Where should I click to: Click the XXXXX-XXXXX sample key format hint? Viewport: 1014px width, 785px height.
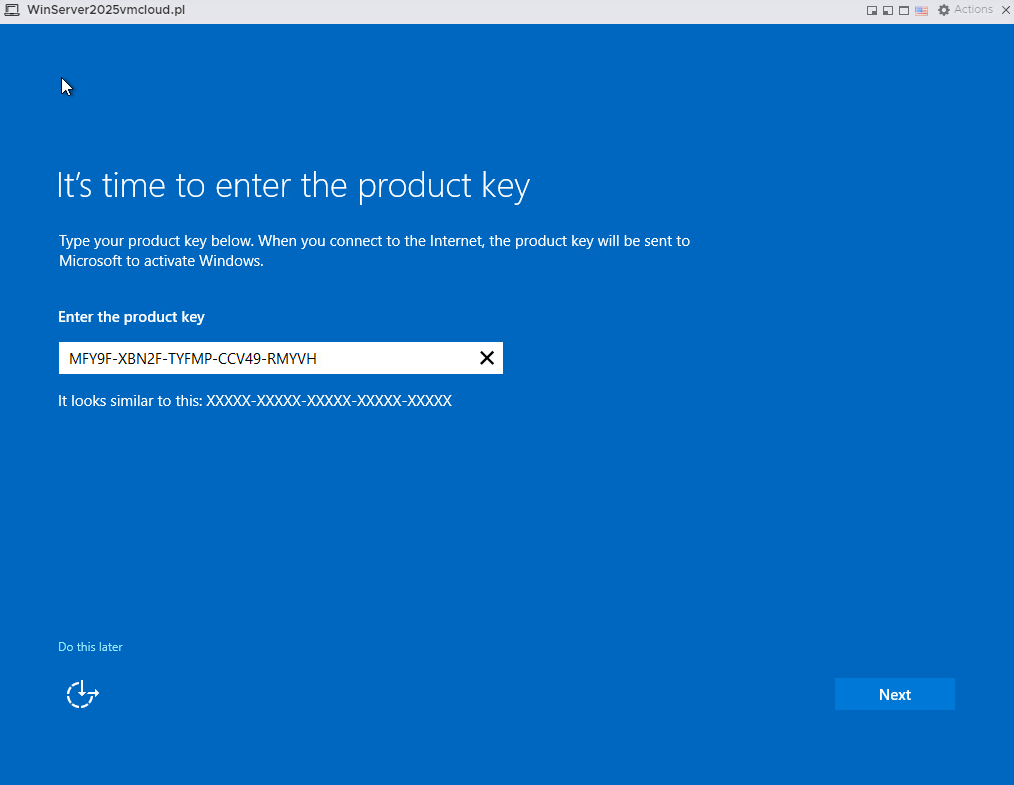pos(329,401)
